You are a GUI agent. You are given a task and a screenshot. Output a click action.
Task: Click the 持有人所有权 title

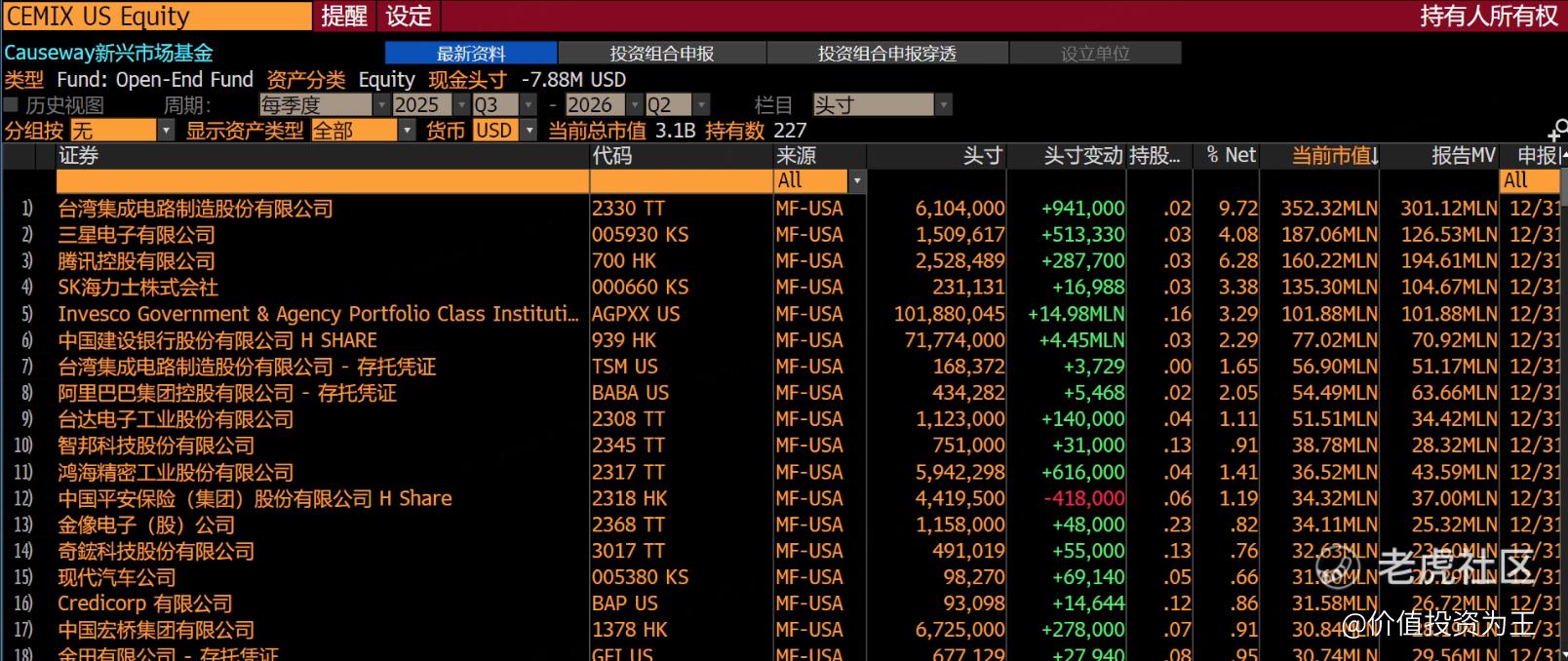click(1489, 16)
